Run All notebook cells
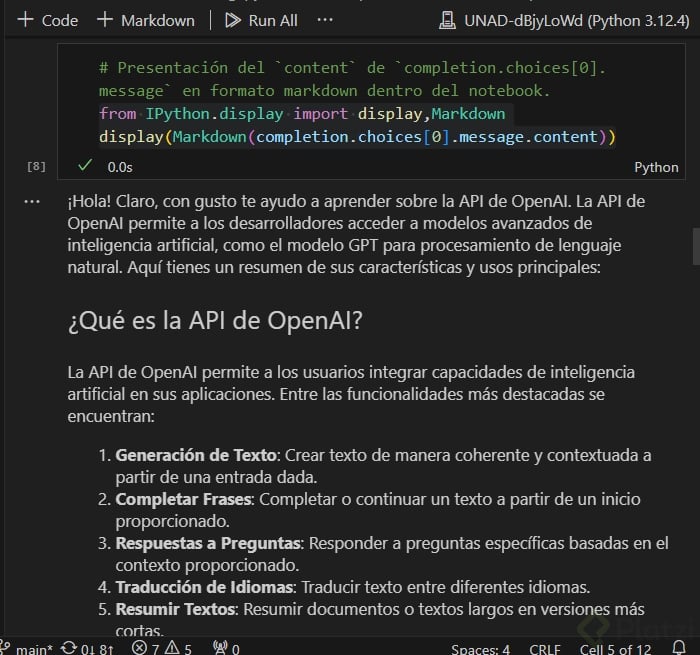The image size is (700, 655). (261, 21)
